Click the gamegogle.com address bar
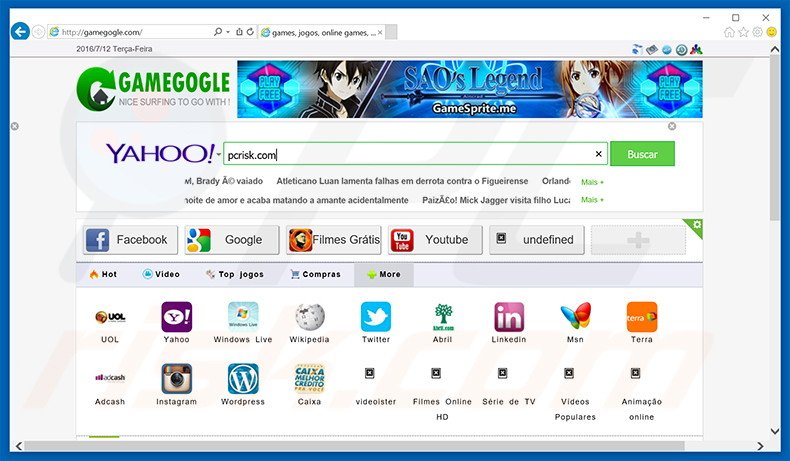Viewport: 790px width, 461px height. (136, 32)
